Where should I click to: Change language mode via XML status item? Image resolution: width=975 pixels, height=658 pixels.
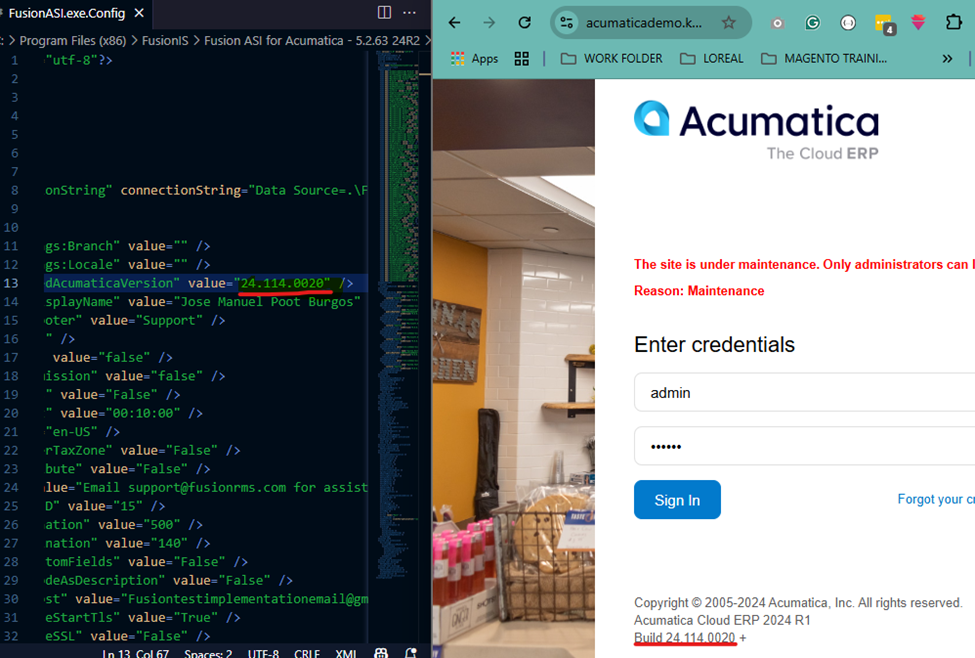tap(346, 653)
